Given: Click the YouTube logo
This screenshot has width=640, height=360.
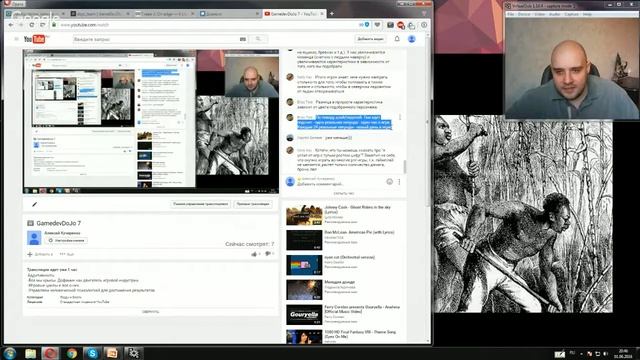Looking at the screenshot, I should pyautogui.click(x=36, y=39).
